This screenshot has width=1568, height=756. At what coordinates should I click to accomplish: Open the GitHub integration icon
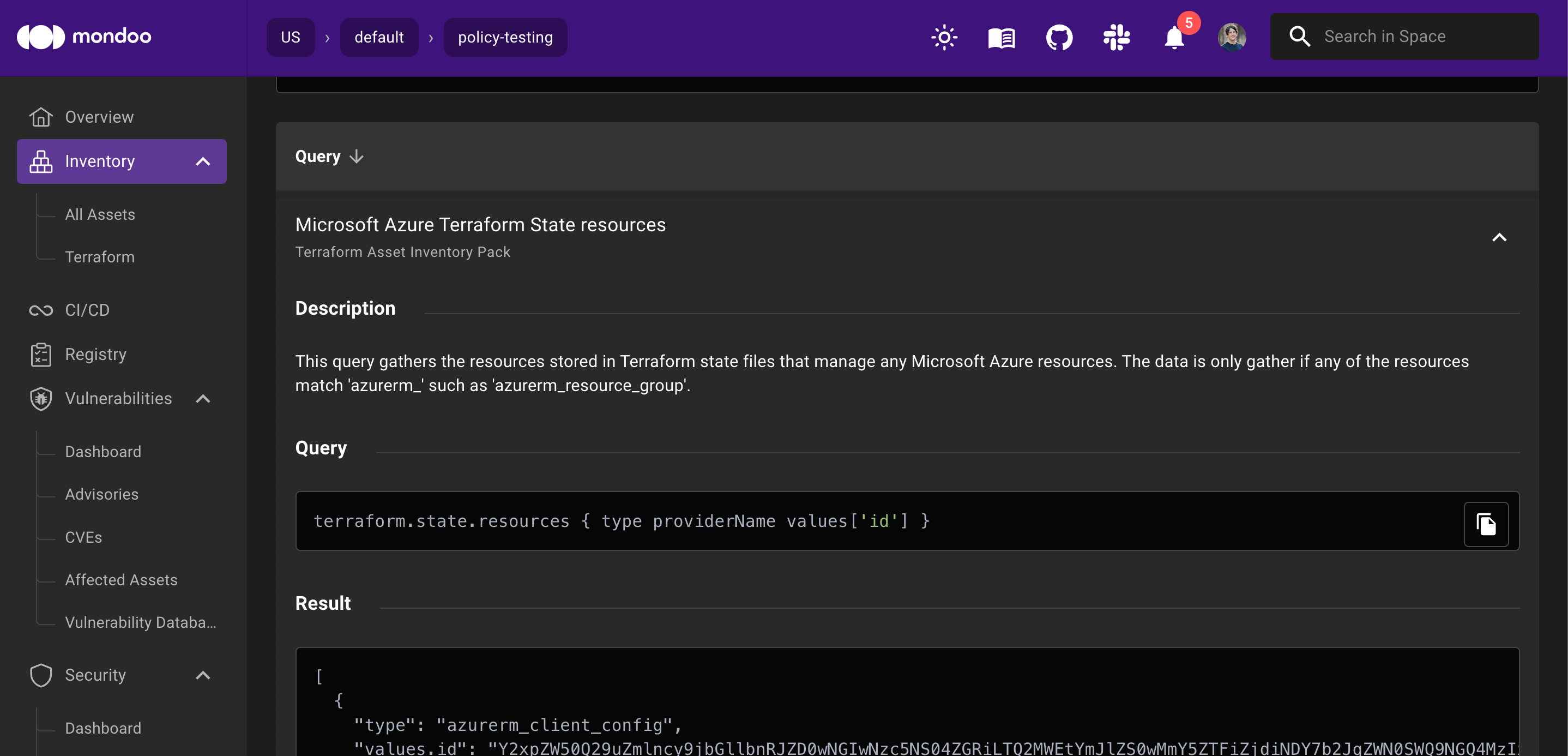point(1059,37)
